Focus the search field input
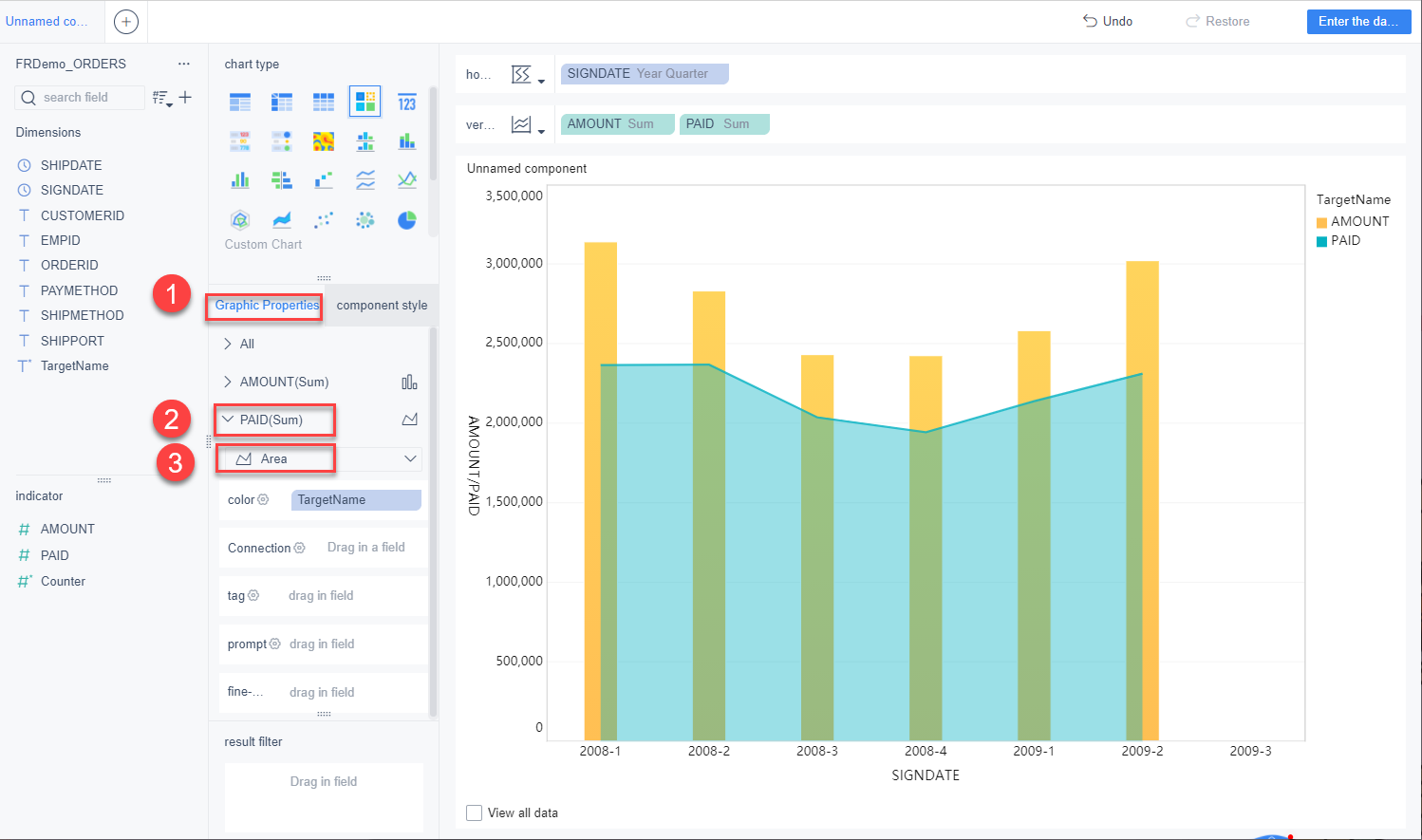This screenshot has width=1422, height=840. 81,97
